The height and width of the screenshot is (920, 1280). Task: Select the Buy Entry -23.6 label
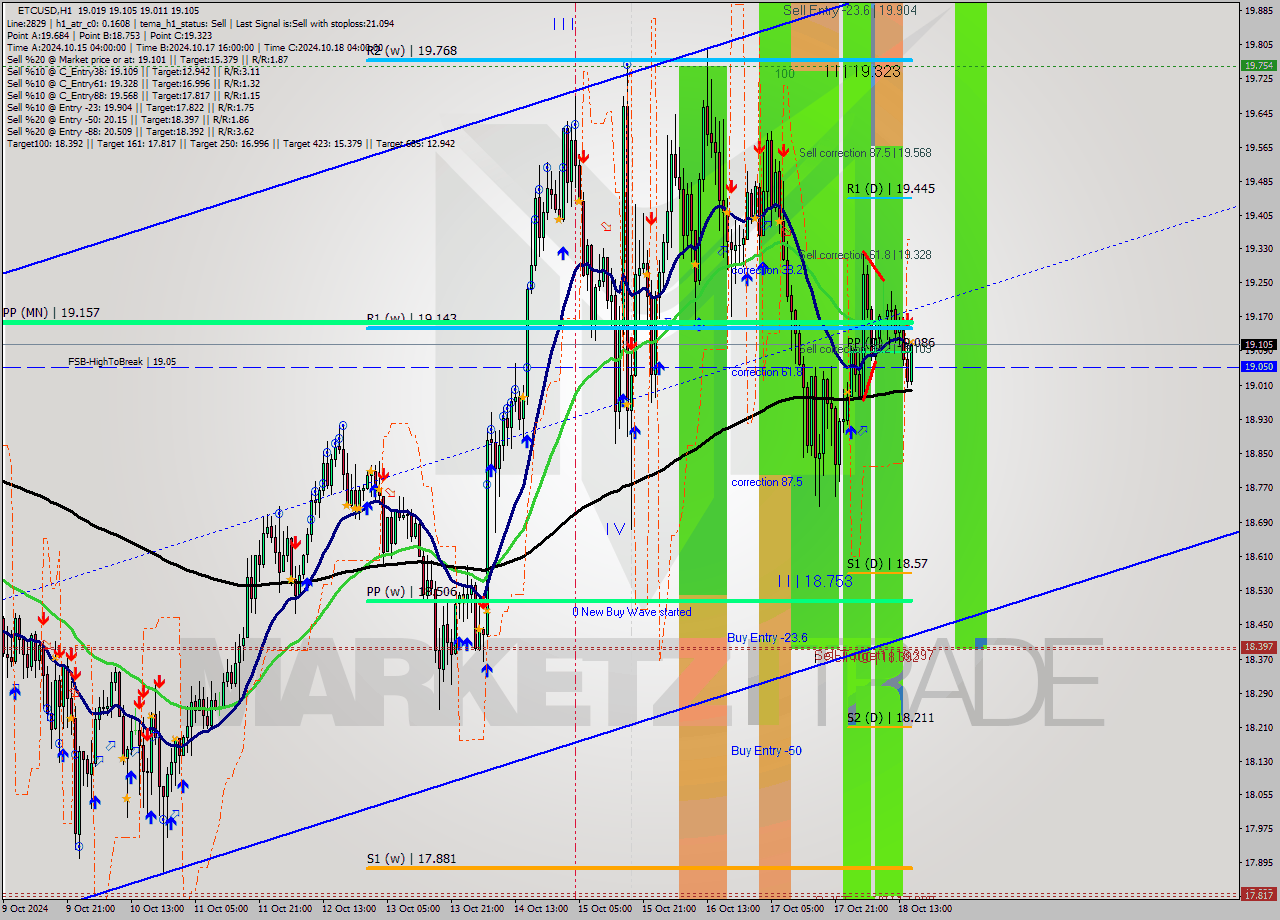point(766,637)
